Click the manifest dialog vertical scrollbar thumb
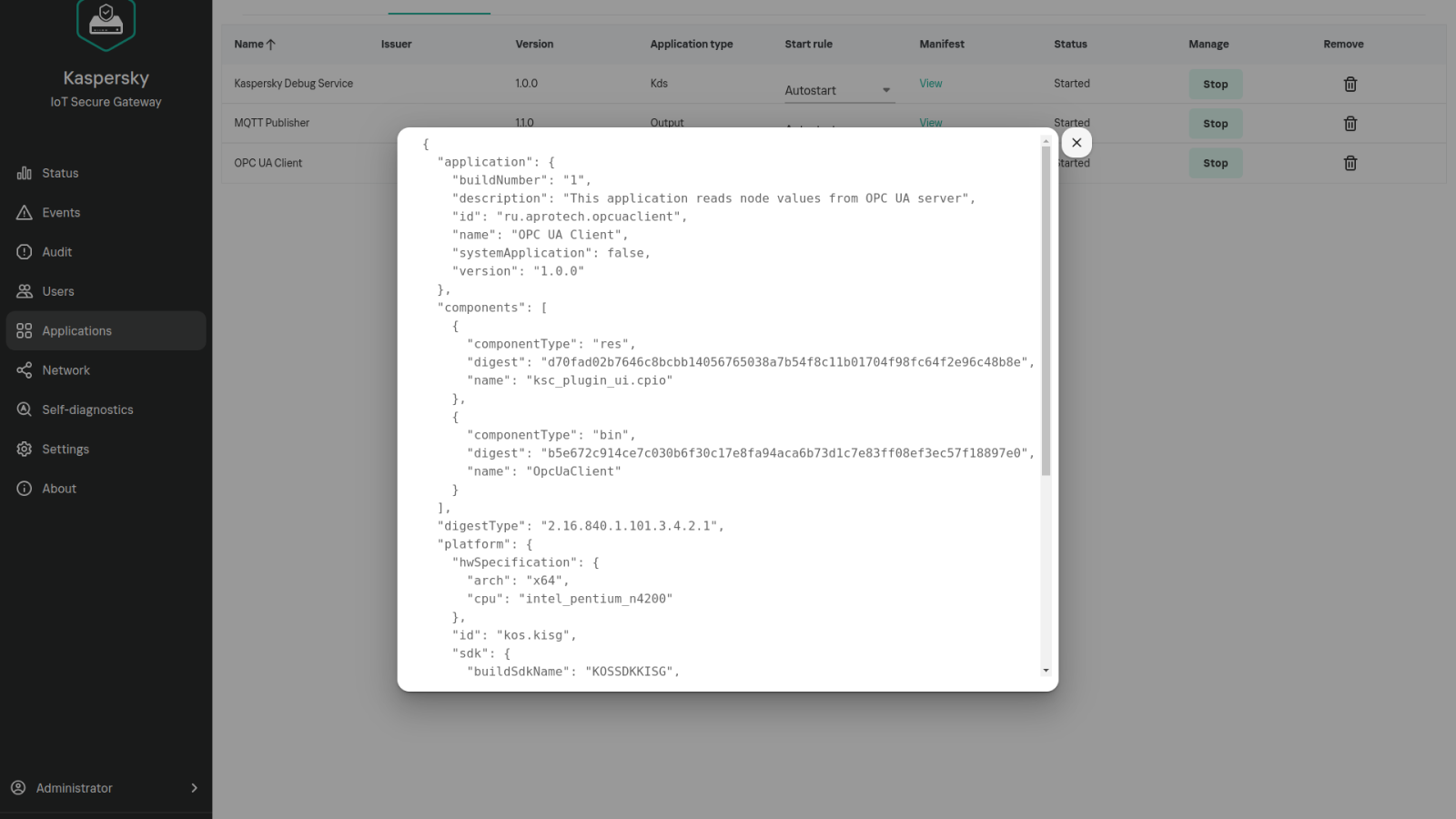Screen dimensions: 1456x819 [x=1046, y=309]
